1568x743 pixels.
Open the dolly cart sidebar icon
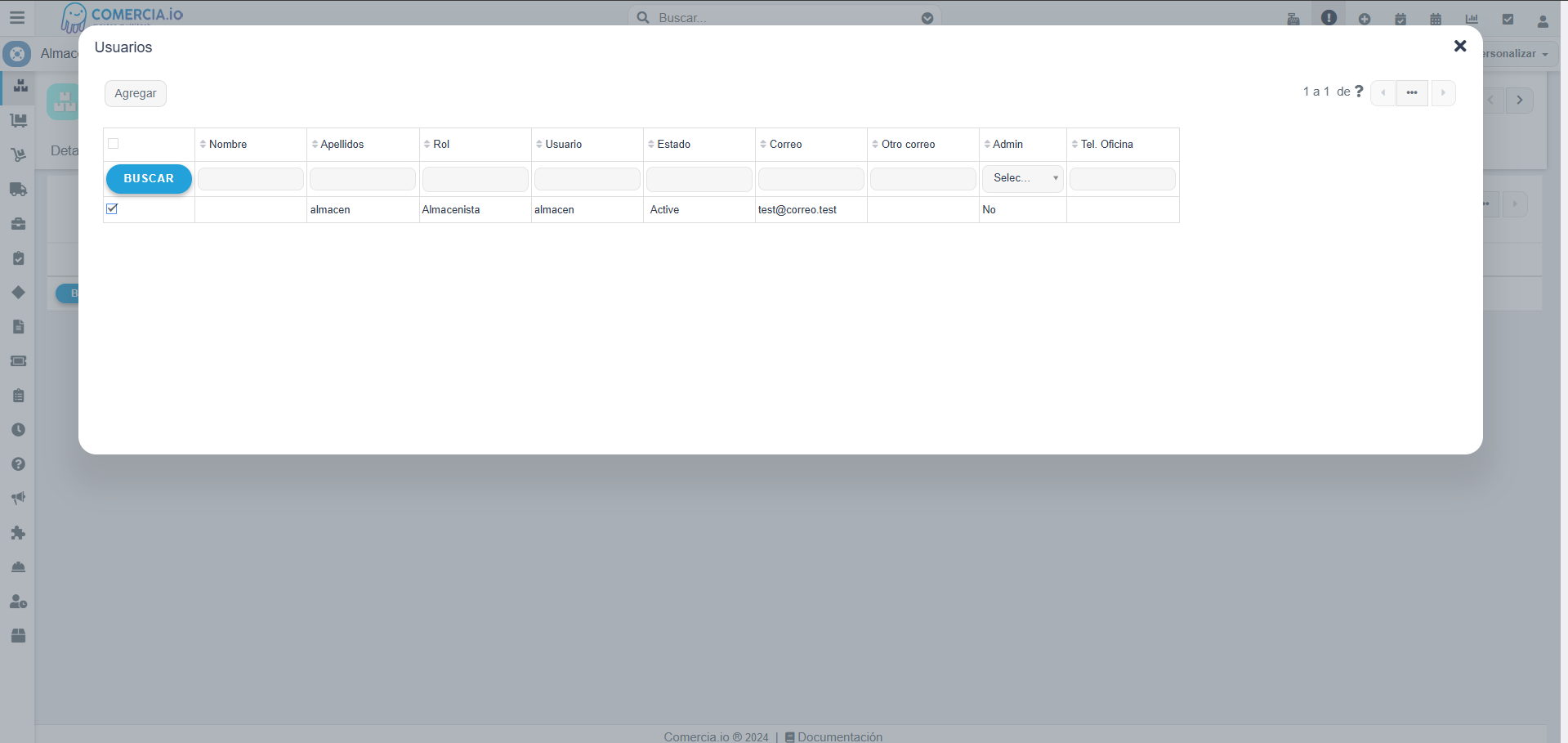pos(19,120)
